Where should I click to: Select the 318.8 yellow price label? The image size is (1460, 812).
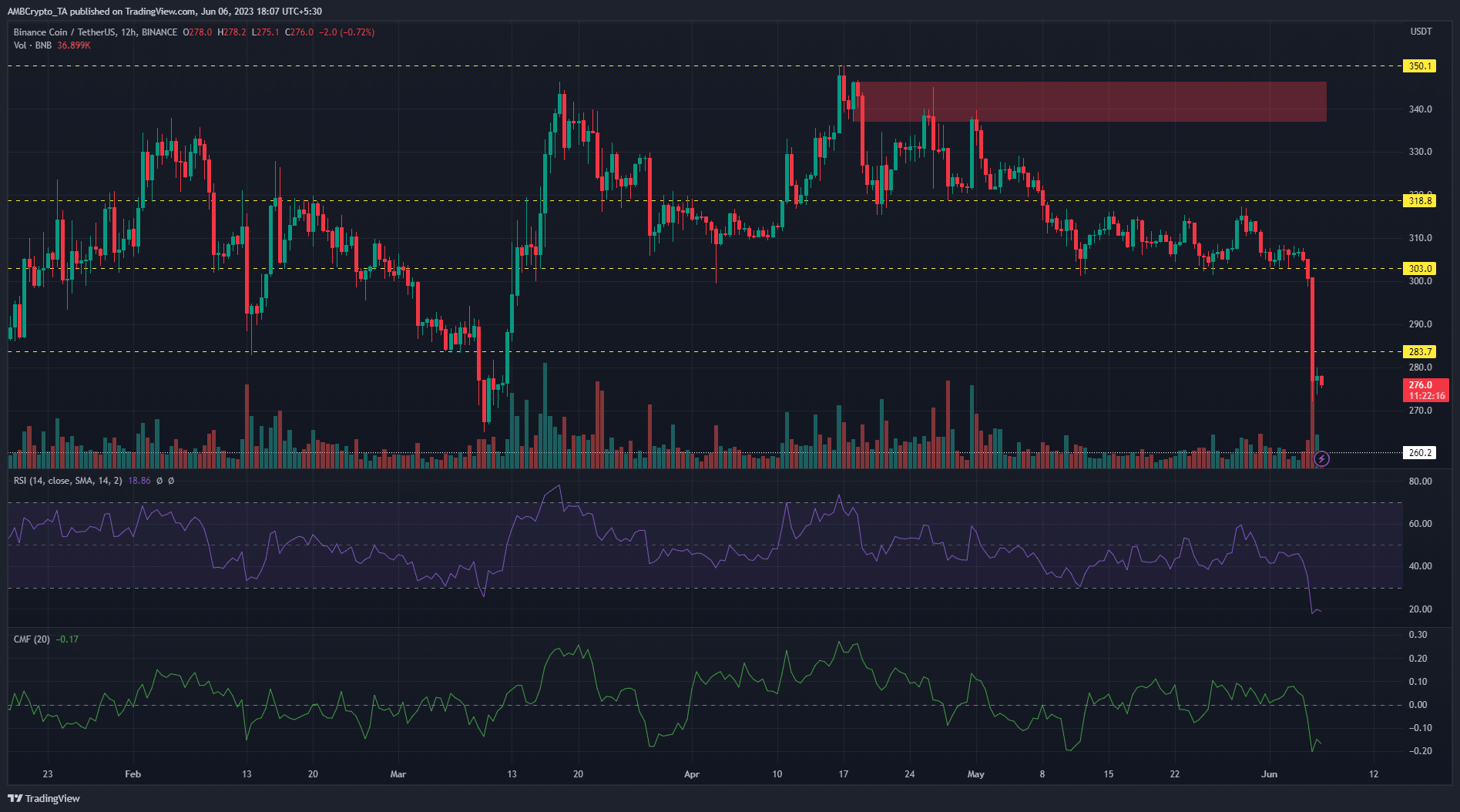point(1420,201)
